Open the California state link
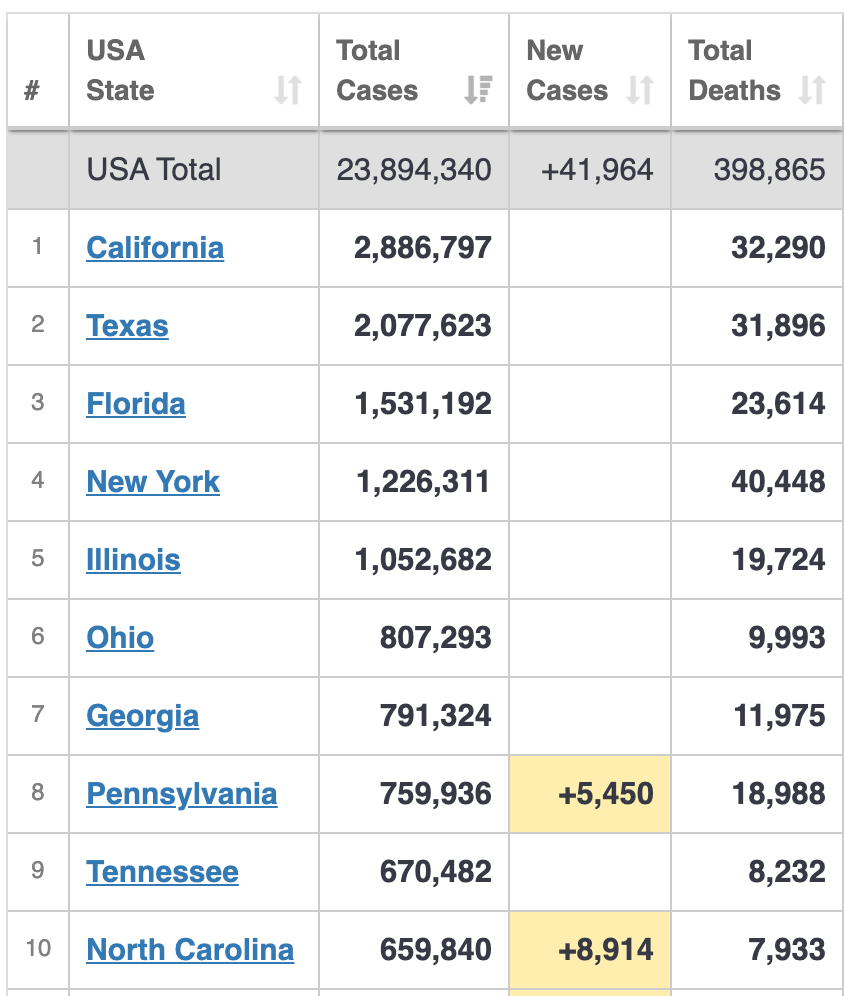Screen dimensions: 844x996 [x=155, y=248]
